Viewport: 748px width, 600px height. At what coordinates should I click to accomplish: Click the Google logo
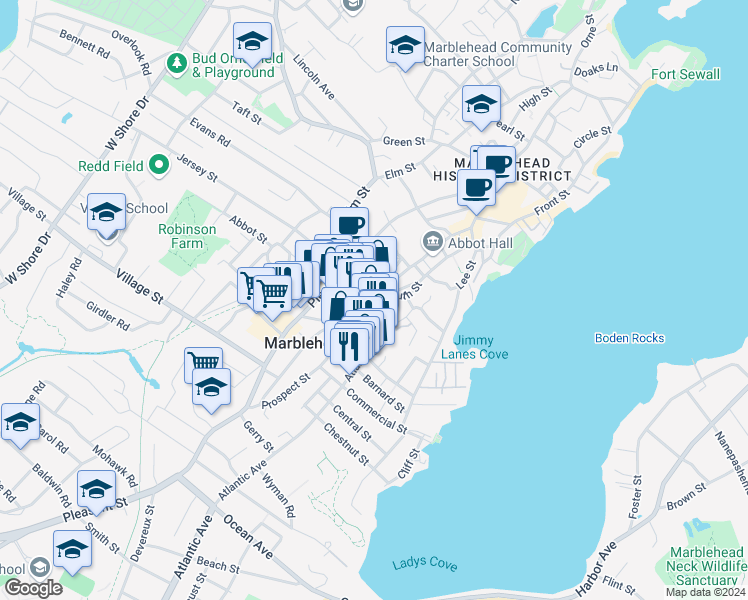(33, 588)
